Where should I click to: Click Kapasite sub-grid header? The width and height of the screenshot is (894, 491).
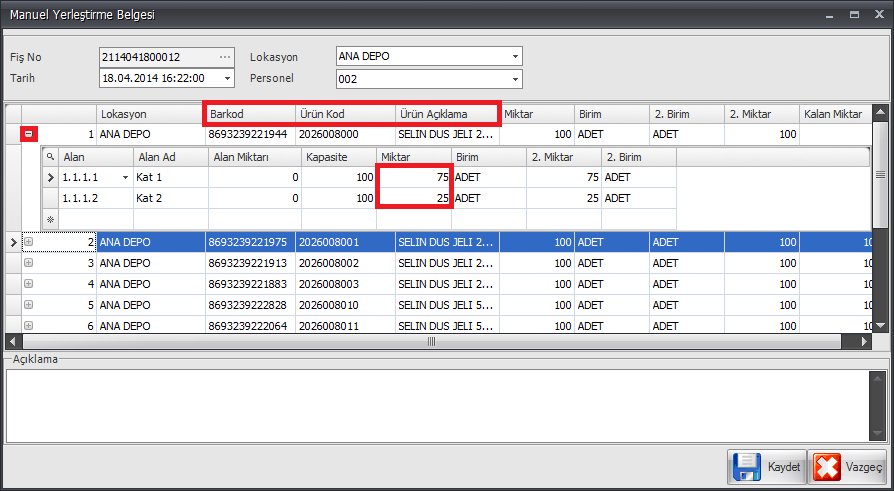tap(339, 157)
